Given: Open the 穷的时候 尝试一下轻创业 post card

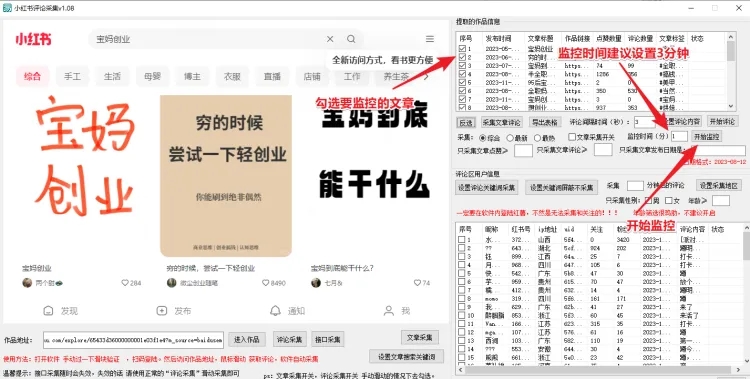Looking at the screenshot, I should point(226,176).
